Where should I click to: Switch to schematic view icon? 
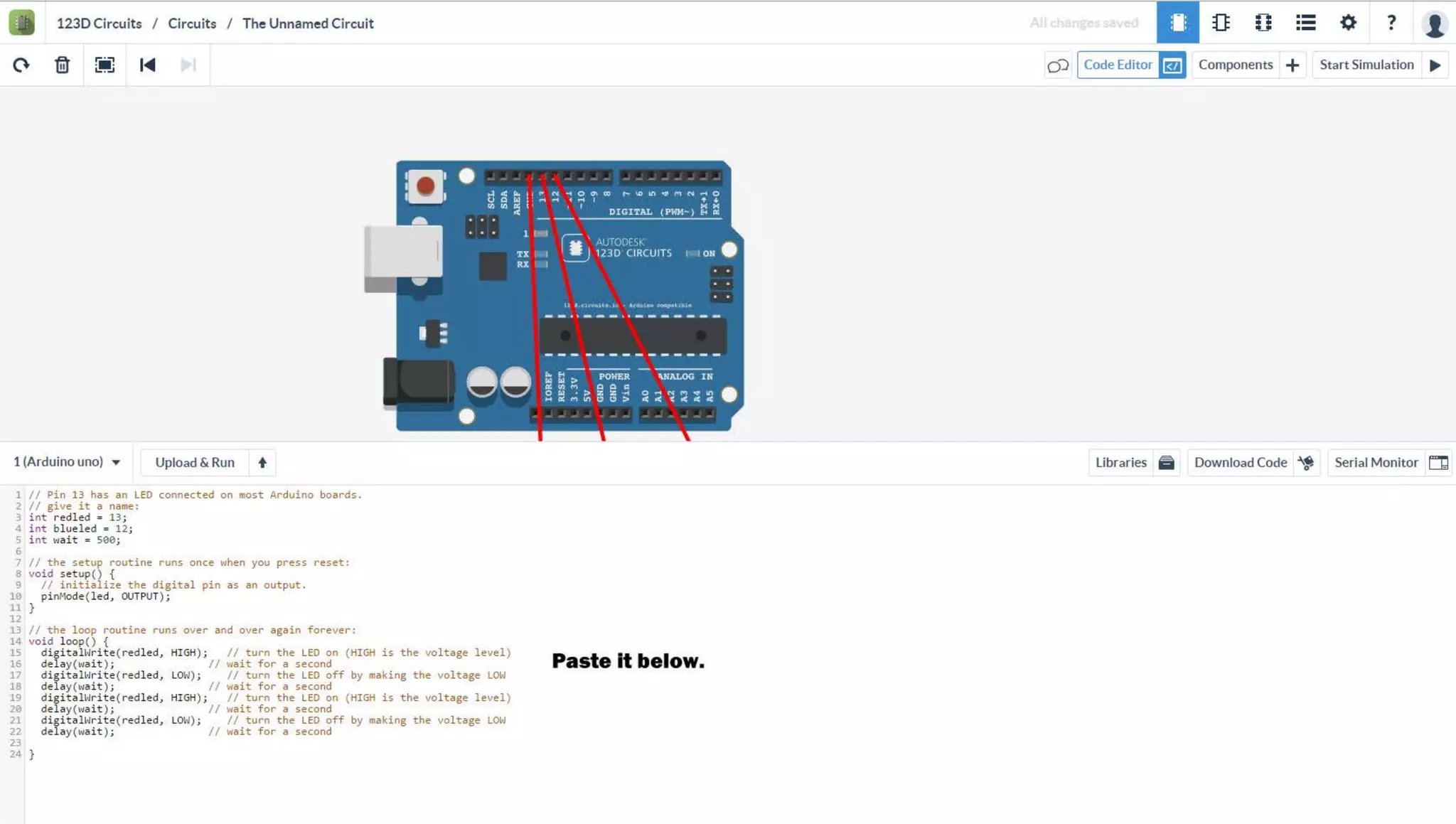point(1221,23)
